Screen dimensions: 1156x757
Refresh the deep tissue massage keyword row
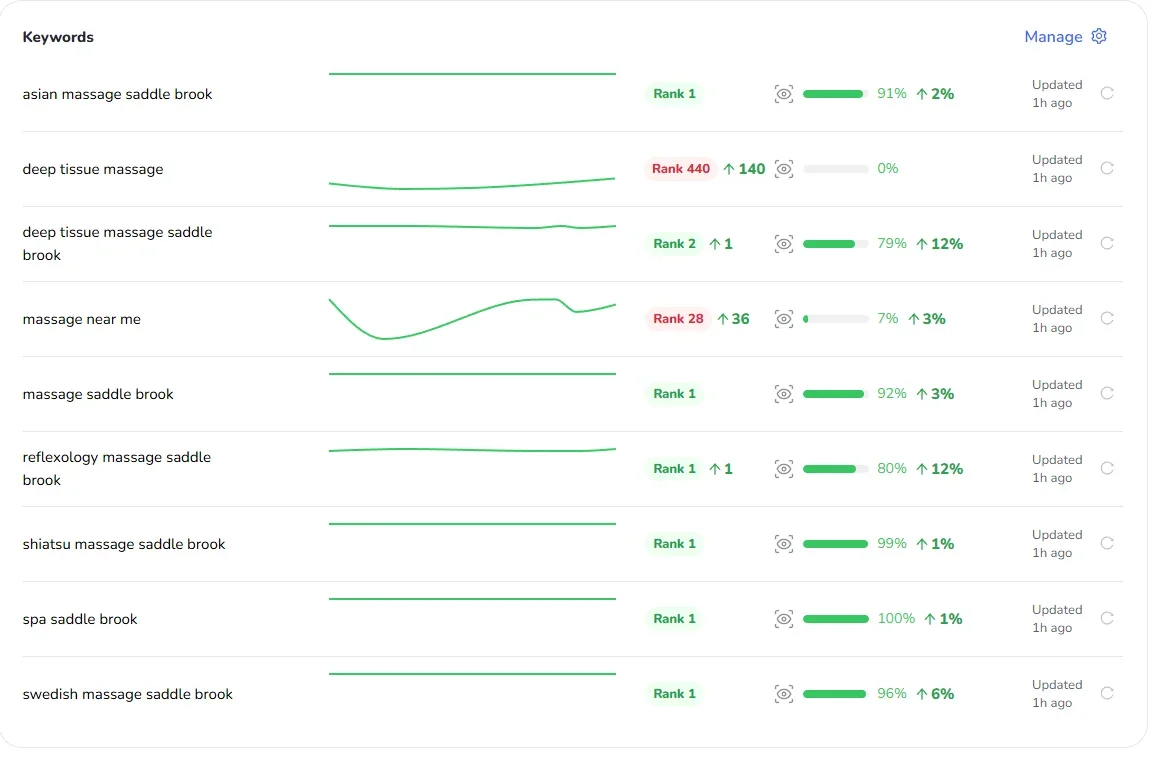(1107, 168)
